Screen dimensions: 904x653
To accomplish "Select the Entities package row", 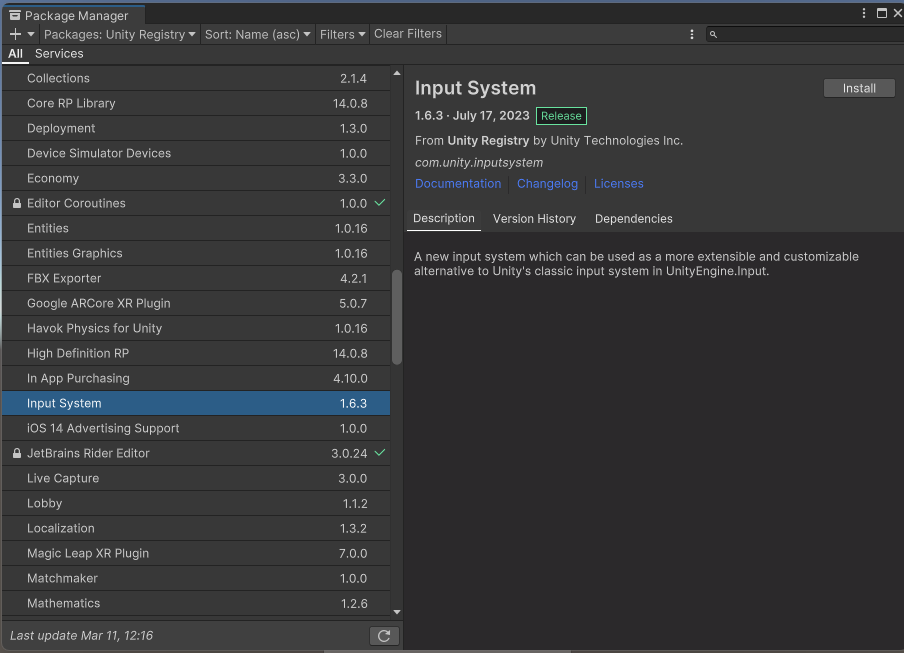I will point(196,228).
